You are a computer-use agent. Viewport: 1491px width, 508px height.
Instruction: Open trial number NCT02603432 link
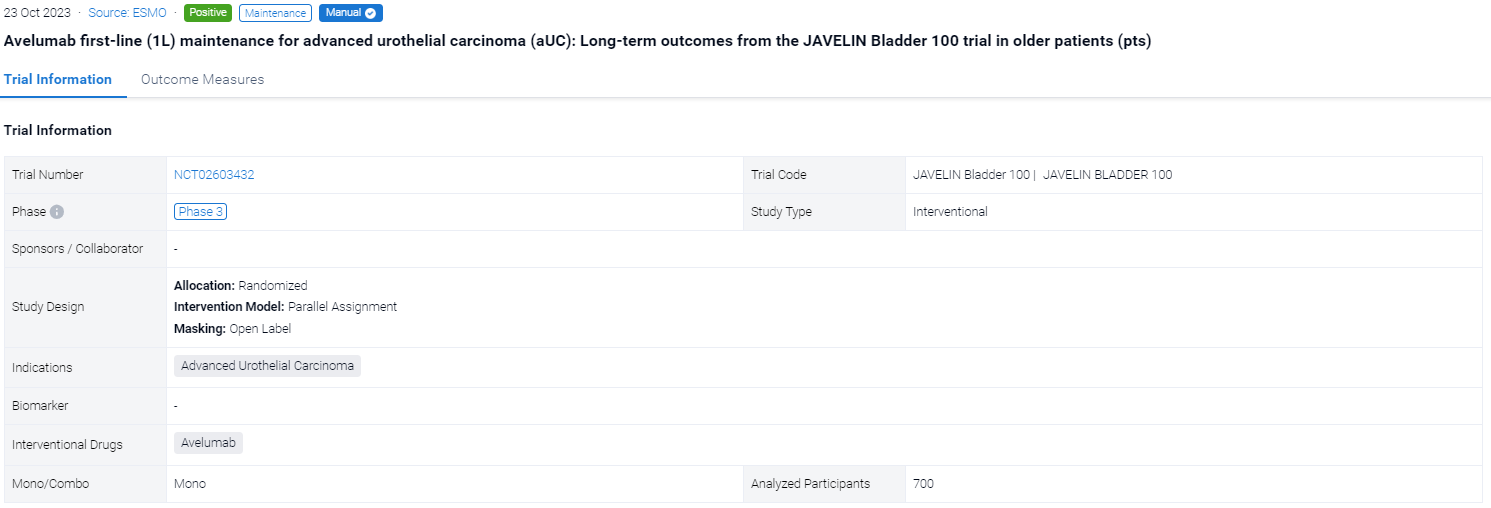click(x=214, y=175)
